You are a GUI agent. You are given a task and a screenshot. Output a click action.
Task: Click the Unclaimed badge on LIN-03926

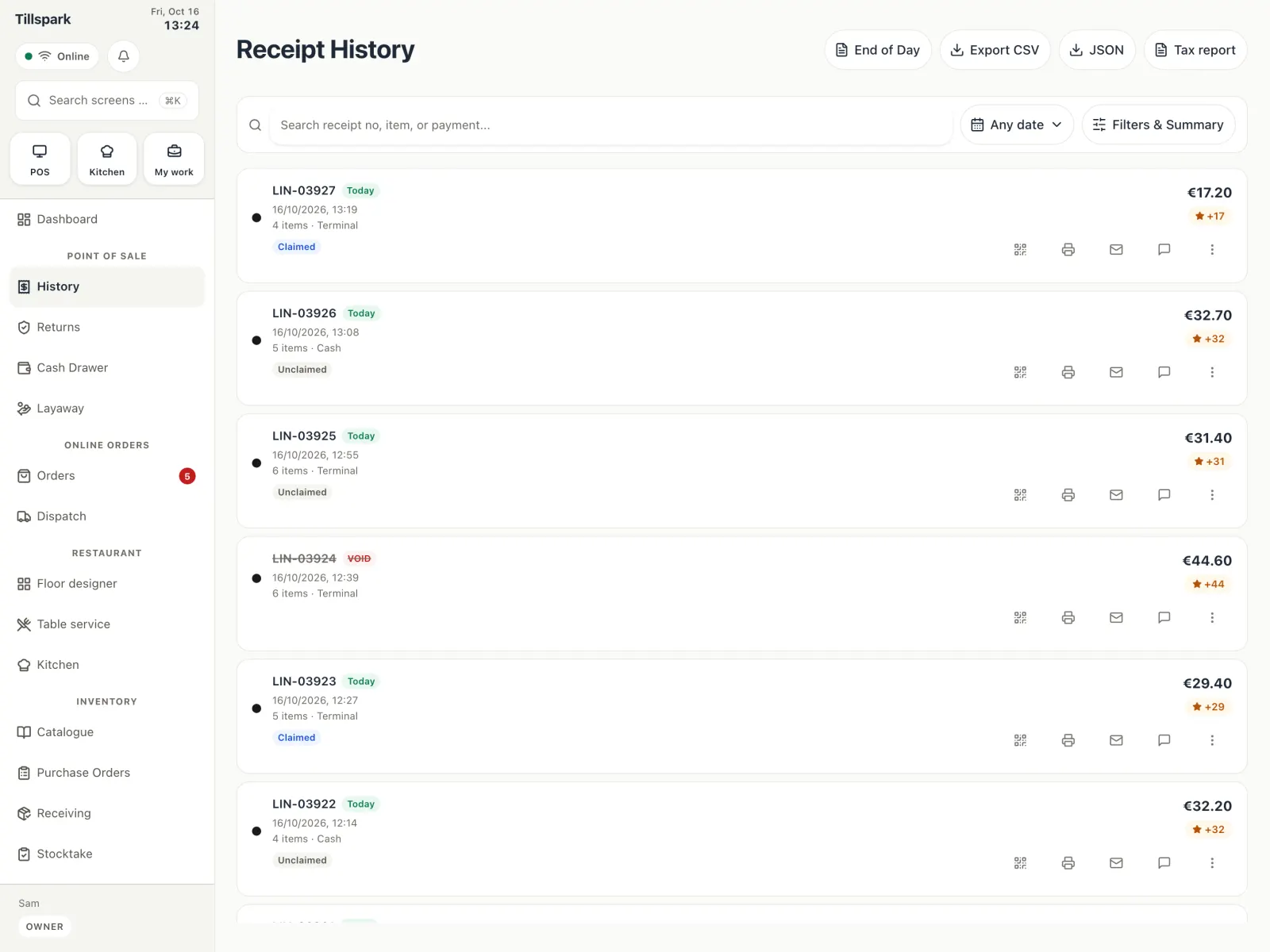tap(302, 370)
